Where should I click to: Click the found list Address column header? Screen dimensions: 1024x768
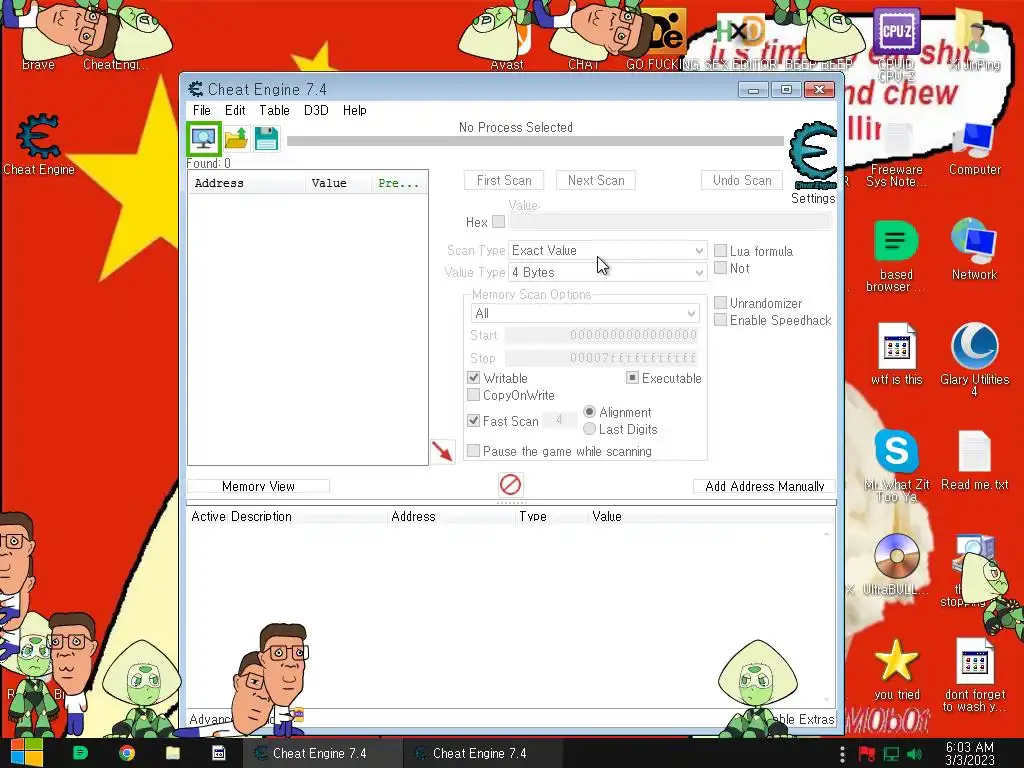point(247,184)
